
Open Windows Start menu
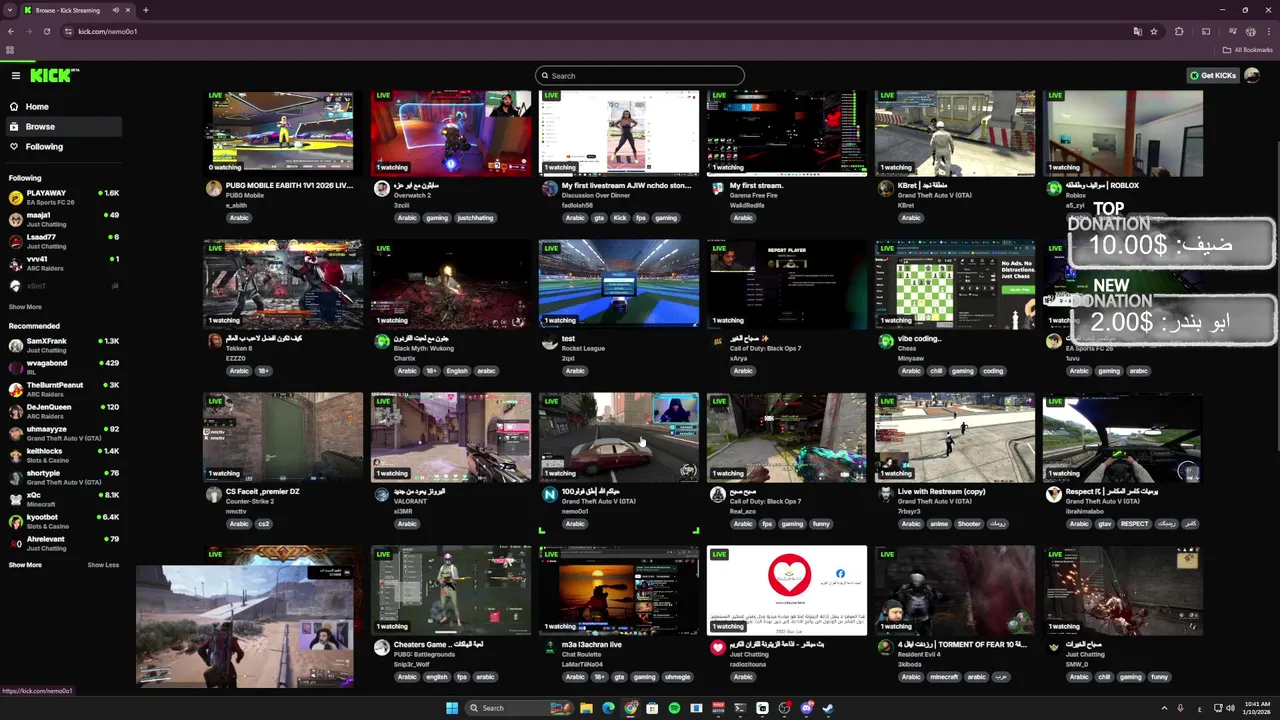click(451, 708)
